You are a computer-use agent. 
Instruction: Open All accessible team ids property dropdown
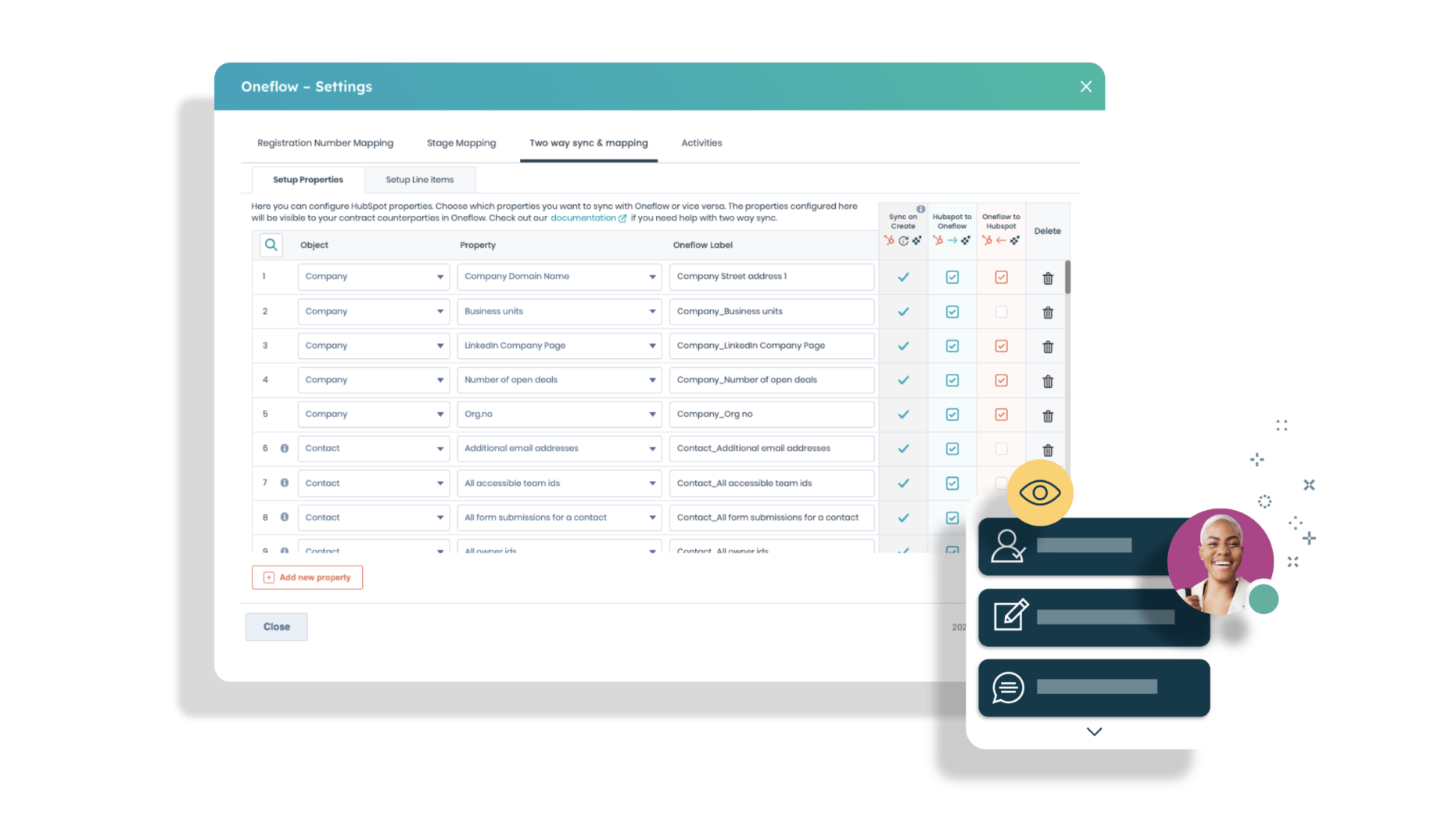tap(559, 483)
